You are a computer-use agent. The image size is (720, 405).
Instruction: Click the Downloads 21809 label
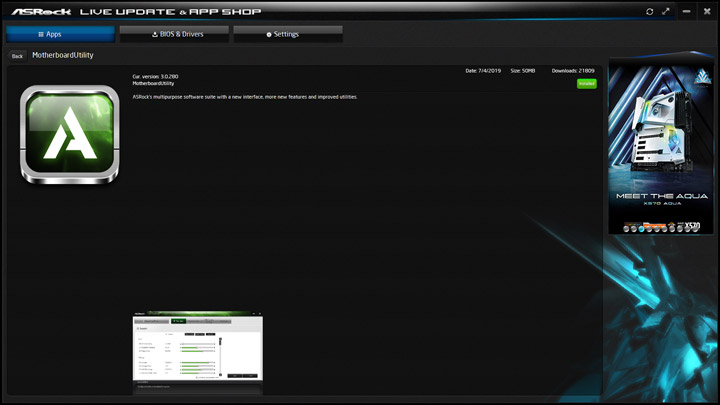click(573, 71)
